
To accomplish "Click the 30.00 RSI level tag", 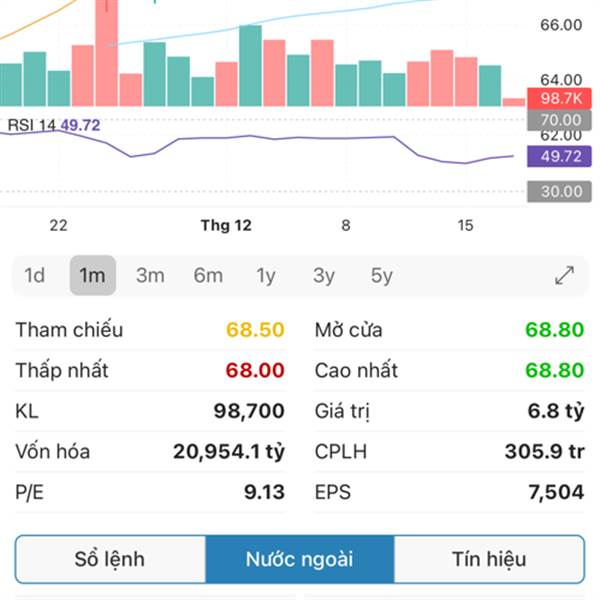I will 559,191.
